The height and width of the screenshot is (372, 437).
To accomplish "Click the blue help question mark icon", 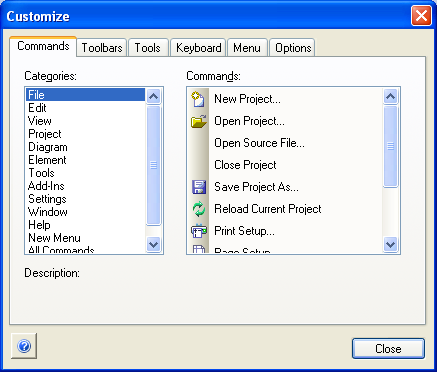I will (24, 346).
